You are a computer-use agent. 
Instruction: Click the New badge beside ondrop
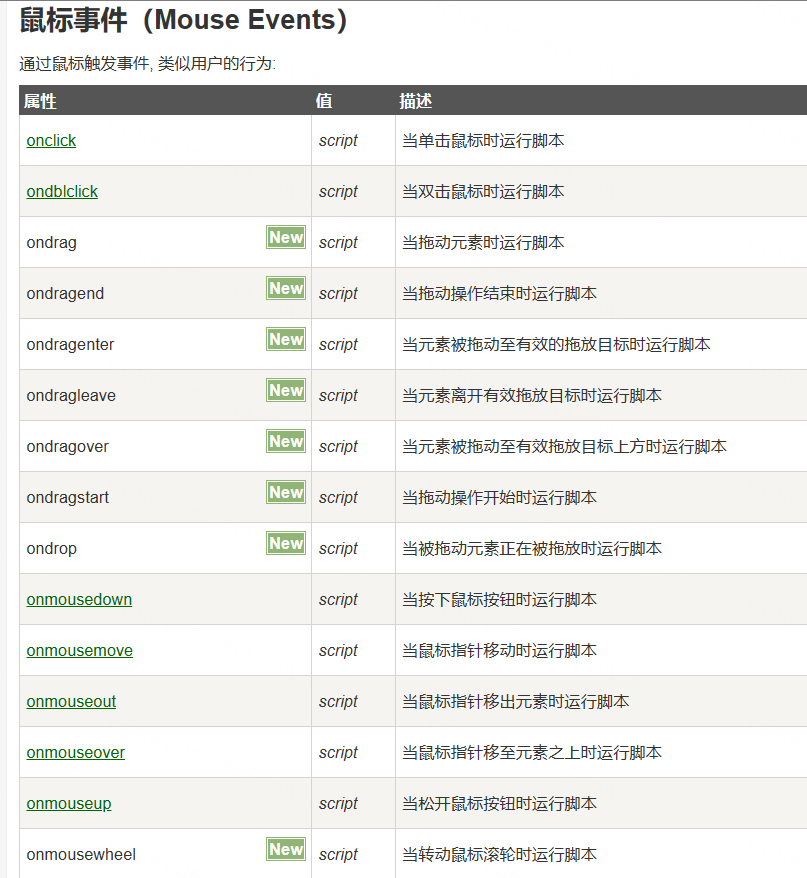point(286,544)
